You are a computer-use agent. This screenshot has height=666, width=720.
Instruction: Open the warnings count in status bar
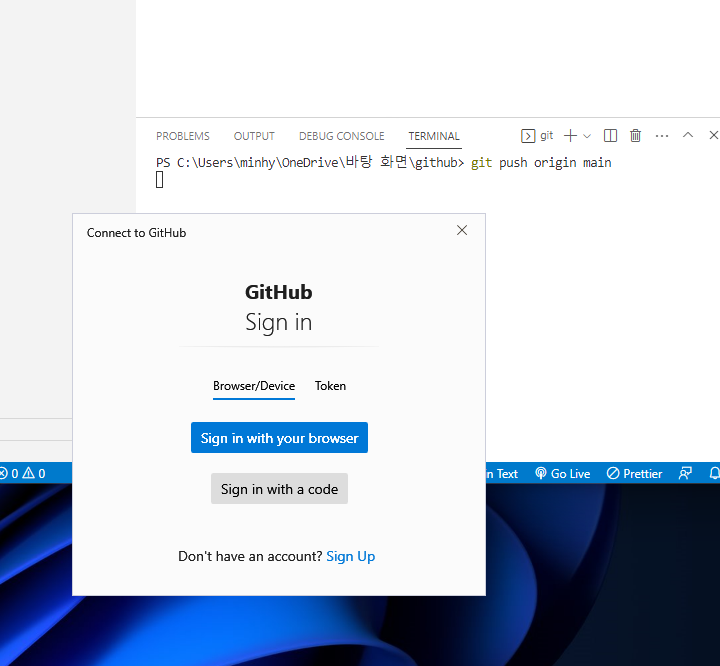click(34, 473)
